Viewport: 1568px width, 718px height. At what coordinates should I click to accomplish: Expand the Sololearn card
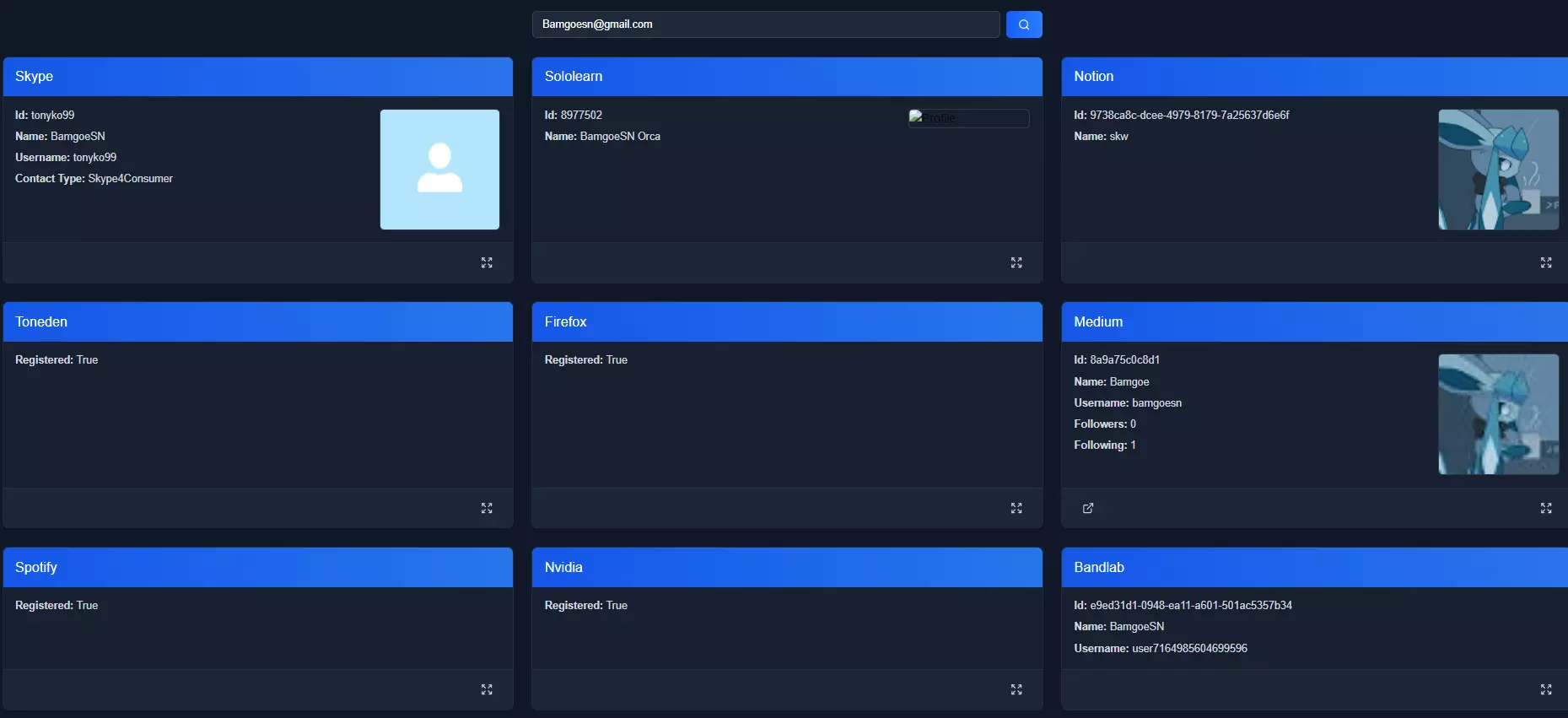pyautogui.click(x=1016, y=263)
